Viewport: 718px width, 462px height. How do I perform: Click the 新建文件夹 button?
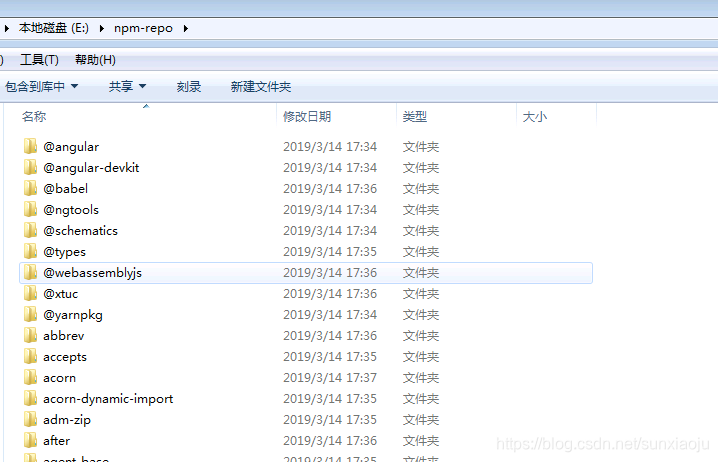point(261,87)
